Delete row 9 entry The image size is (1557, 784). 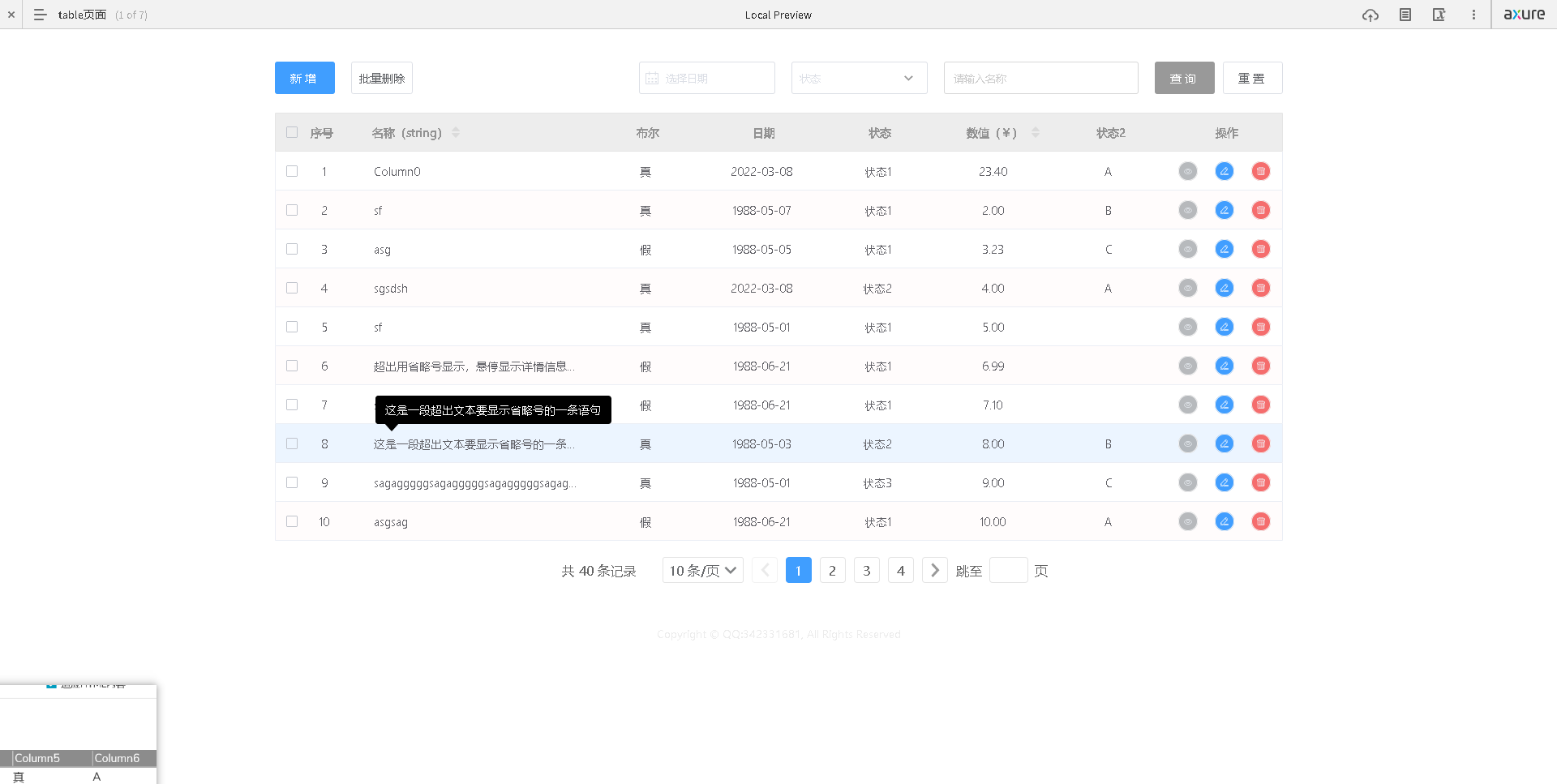(1261, 482)
